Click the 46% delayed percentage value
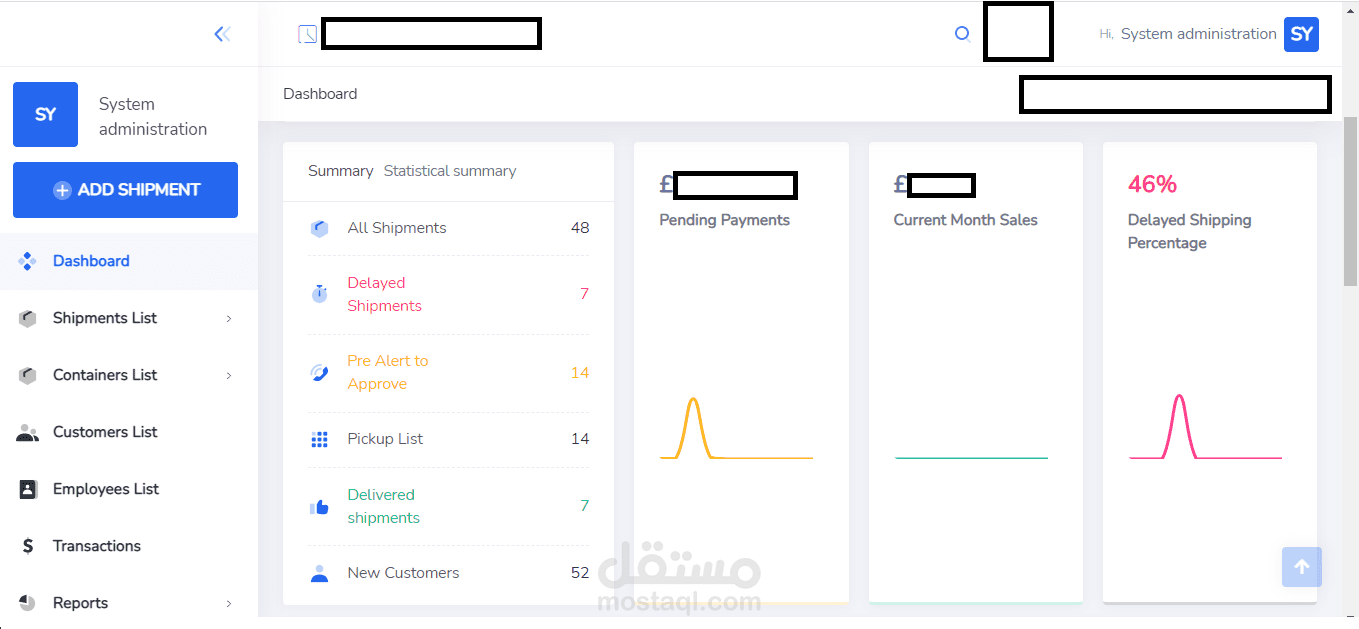The width and height of the screenshot is (1359, 629). [1152, 184]
